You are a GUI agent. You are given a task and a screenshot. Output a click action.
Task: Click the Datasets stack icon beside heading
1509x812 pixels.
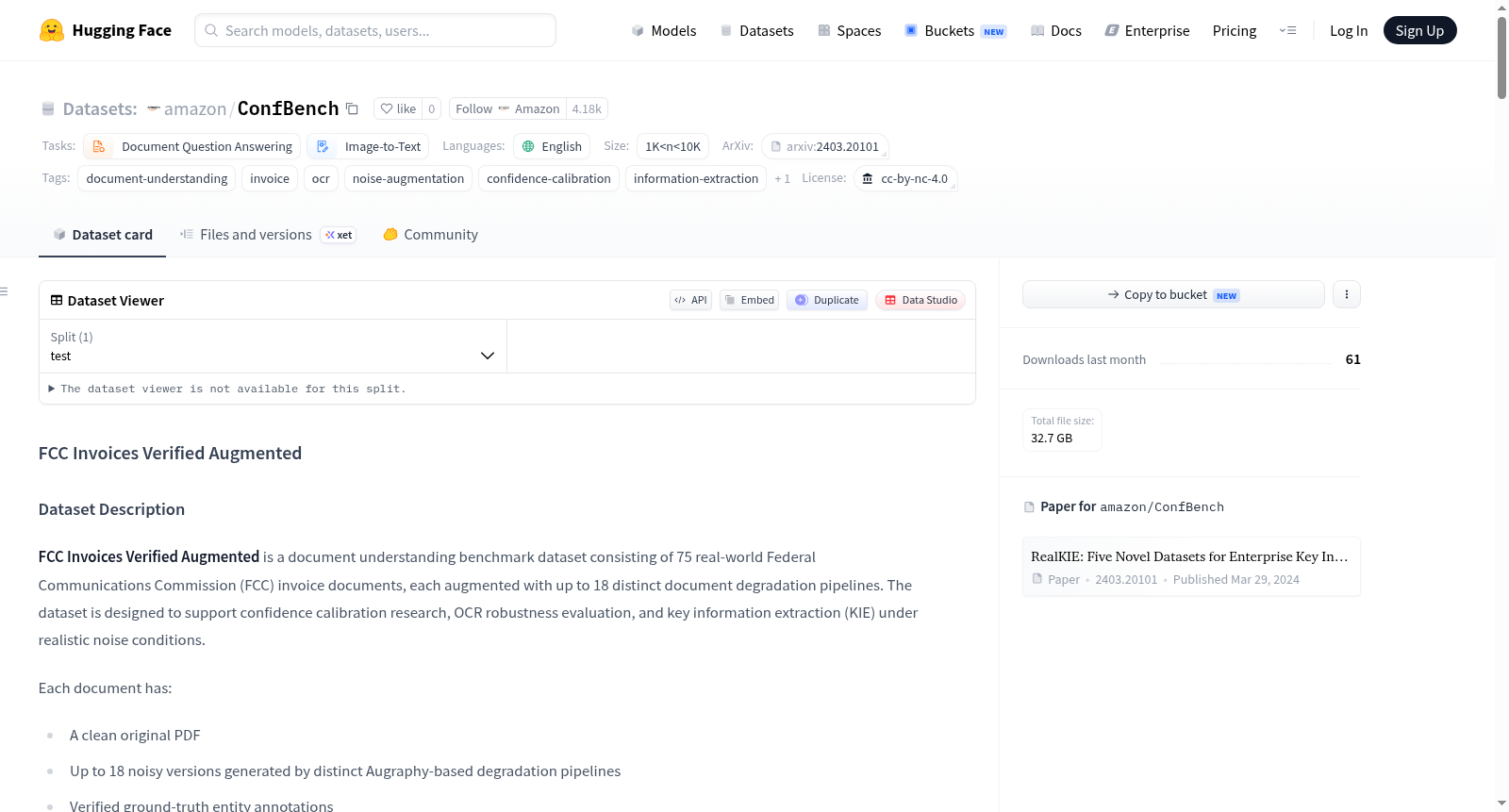(48, 108)
